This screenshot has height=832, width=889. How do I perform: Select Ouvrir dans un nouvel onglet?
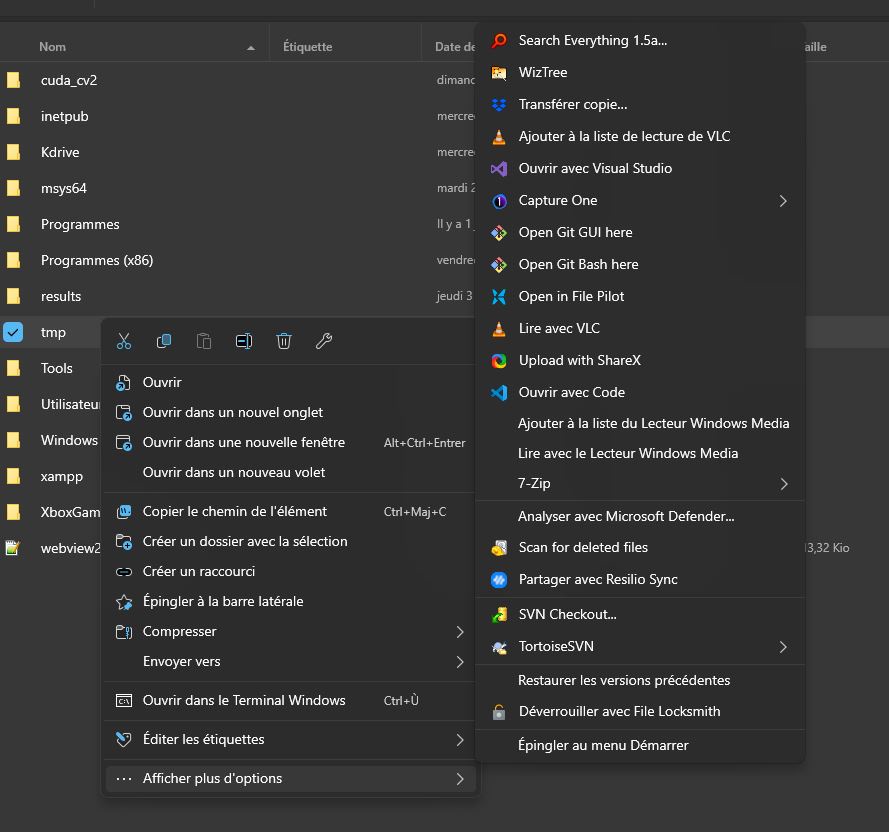click(x=289, y=413)
